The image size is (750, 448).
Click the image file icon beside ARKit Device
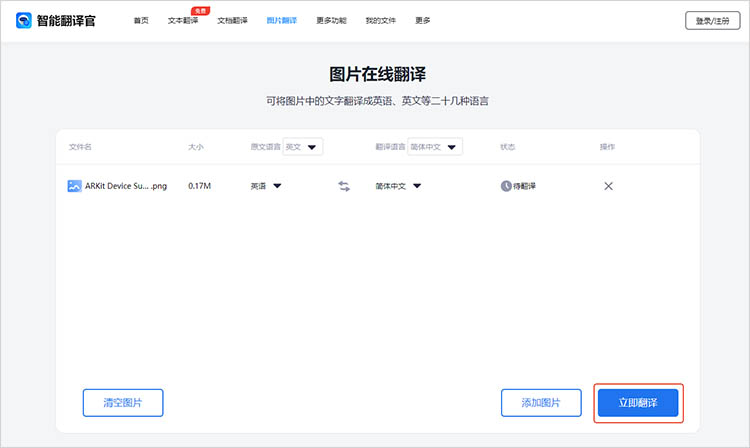coord(74,186)
